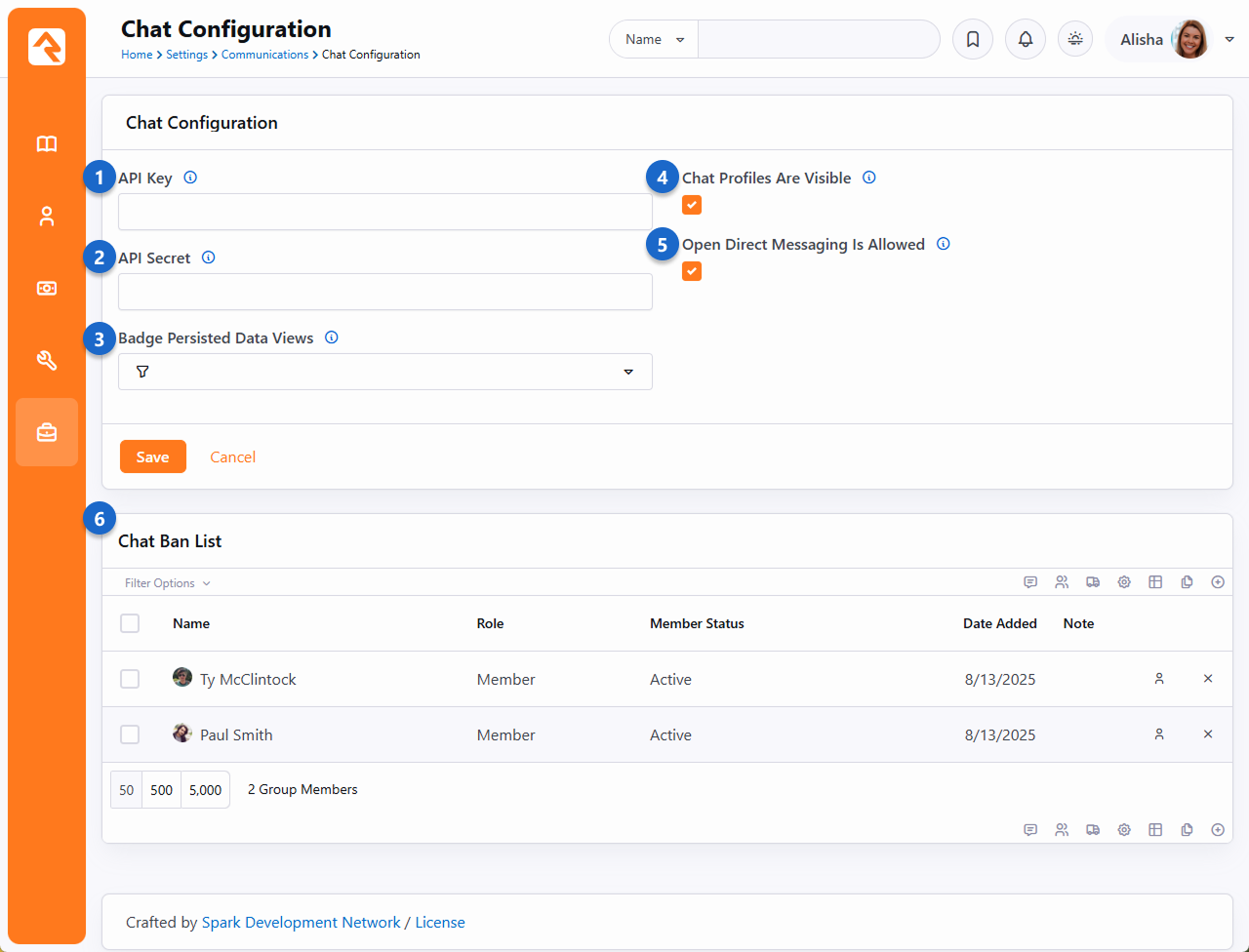
Task: Open the wrench icon in the sidebar
Action: point(47,361)
